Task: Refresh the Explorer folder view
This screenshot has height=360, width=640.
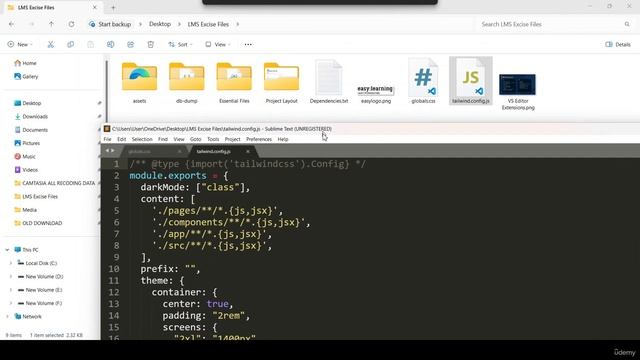Action: [x=71, y=24]
